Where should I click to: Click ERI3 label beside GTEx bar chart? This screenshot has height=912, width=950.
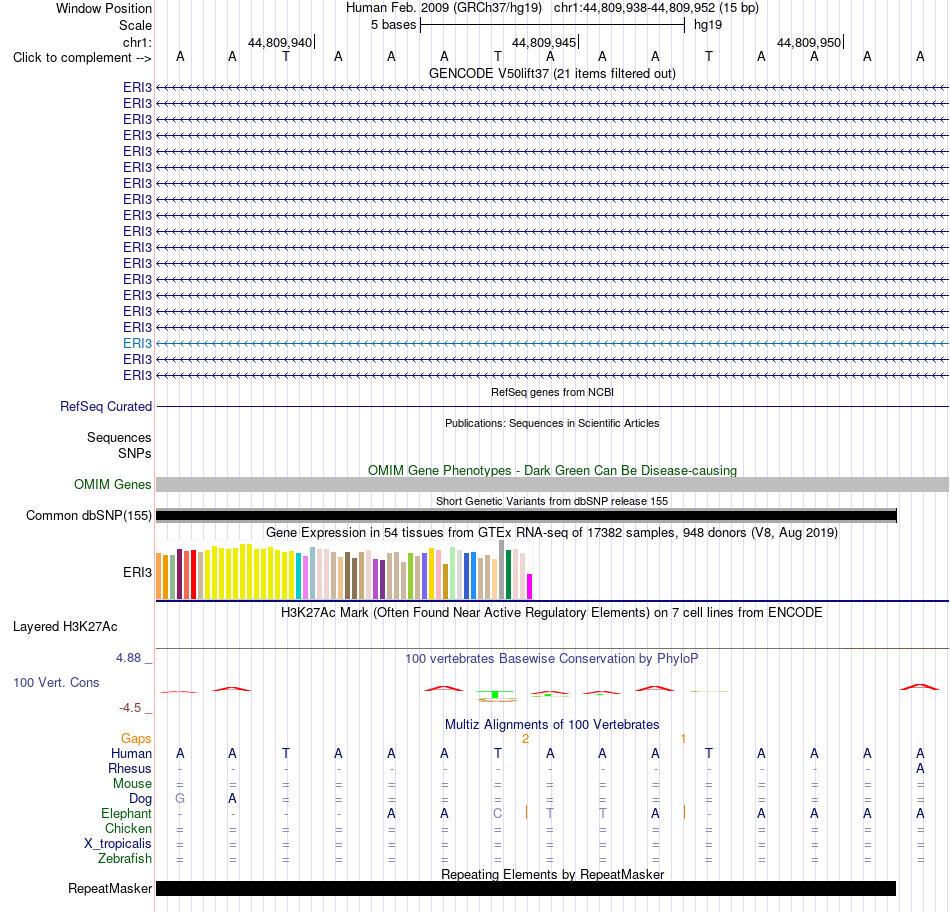[137, 572]
